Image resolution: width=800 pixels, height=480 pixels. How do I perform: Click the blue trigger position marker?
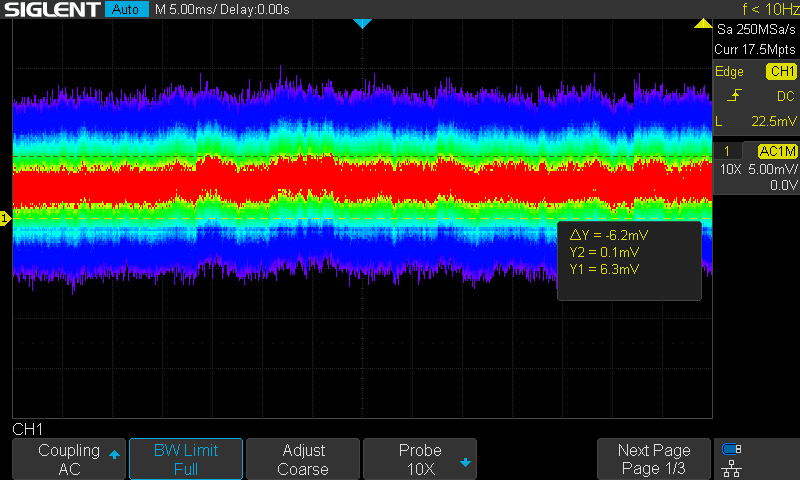coord(362,23)
